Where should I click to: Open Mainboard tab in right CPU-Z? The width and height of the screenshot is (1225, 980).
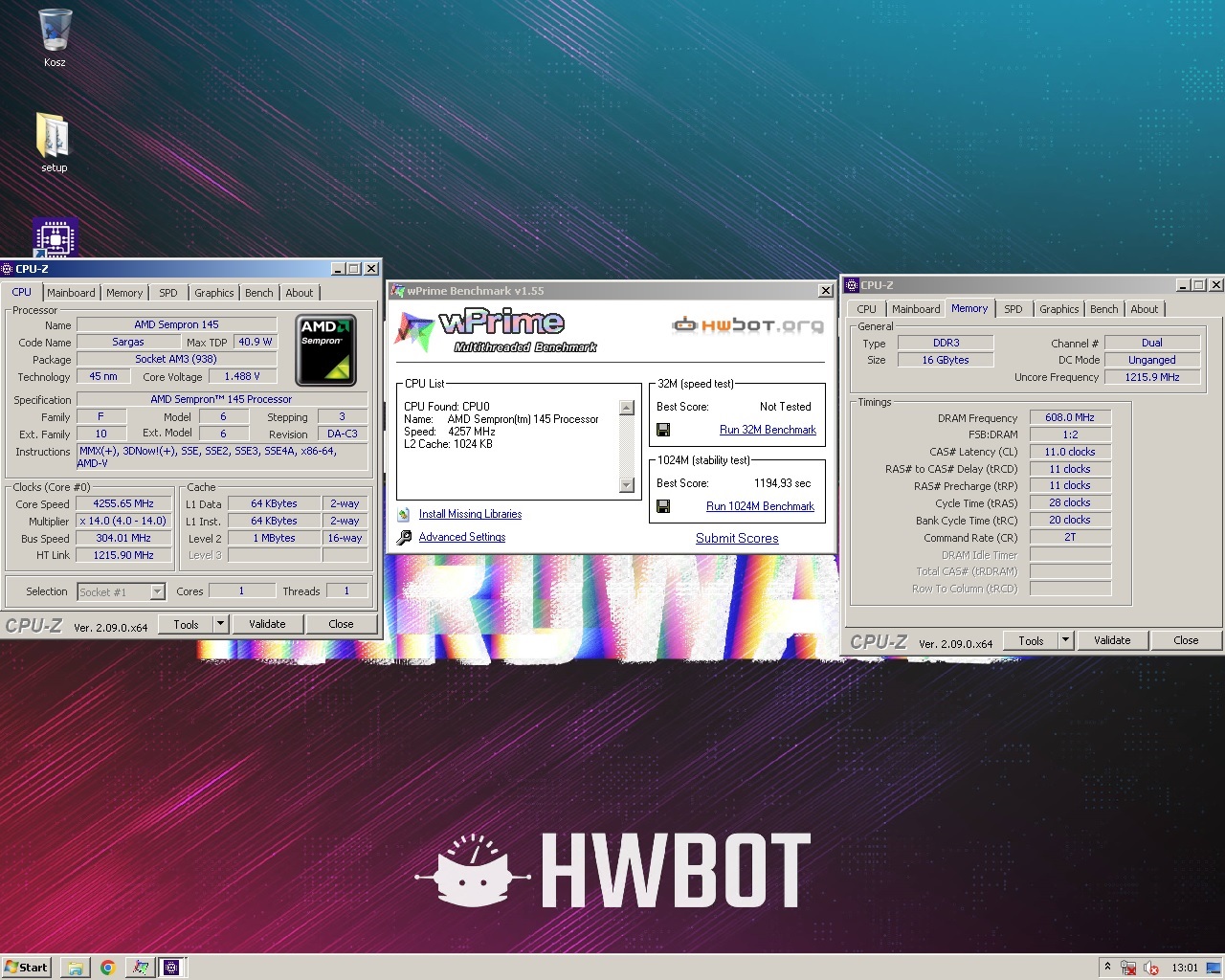[916, 309]
